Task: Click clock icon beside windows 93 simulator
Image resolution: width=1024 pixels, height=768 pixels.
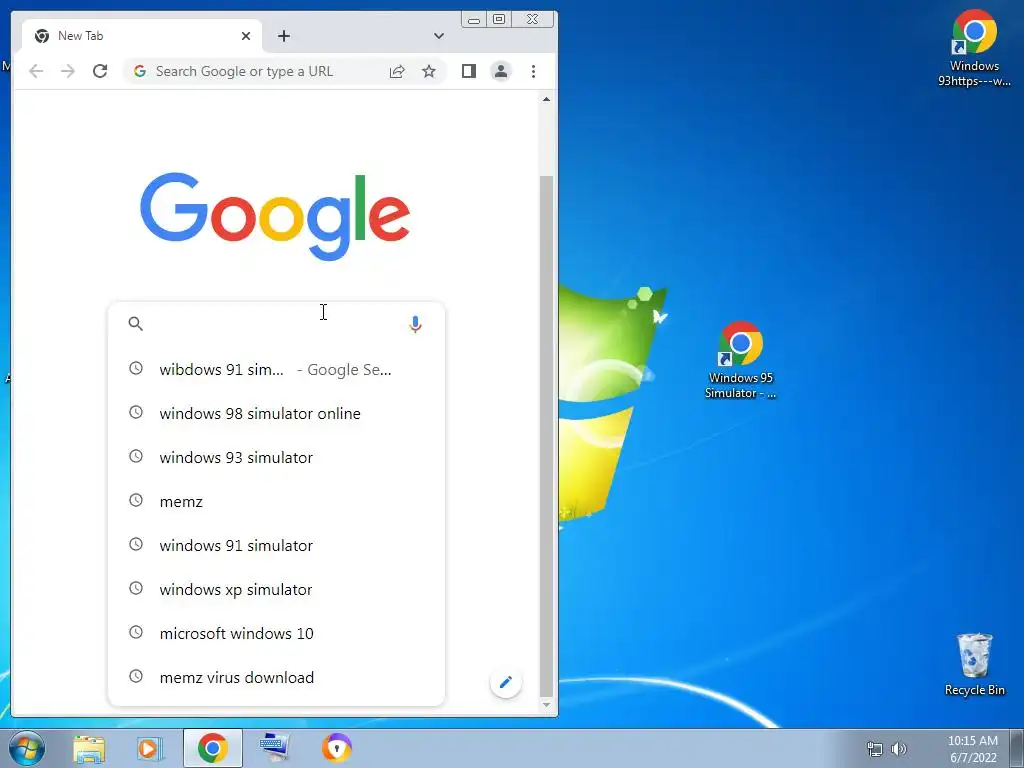Action: pos(136,456)
